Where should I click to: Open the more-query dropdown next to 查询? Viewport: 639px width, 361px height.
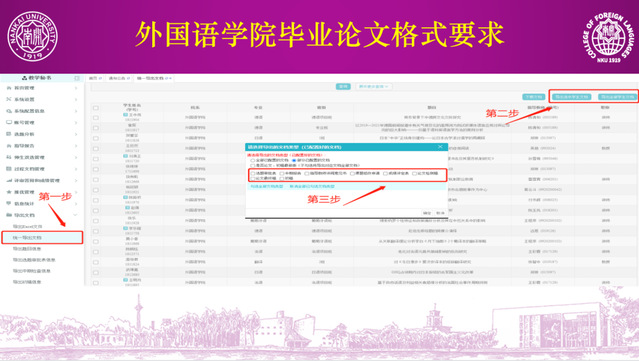[374, 86]
